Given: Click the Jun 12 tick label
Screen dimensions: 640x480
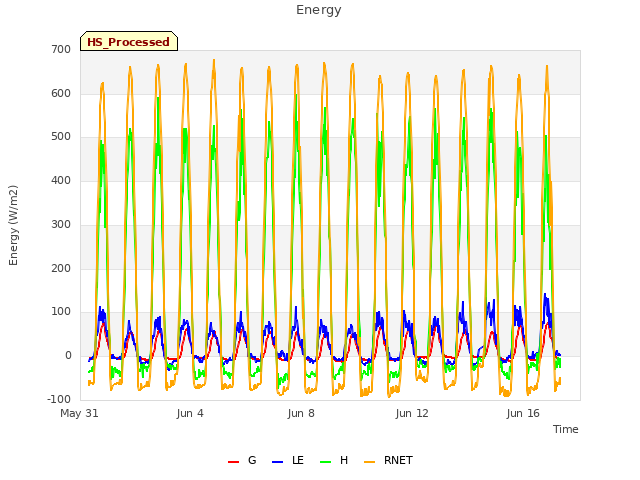Looking at the screenshot, I should pos(412,413).
